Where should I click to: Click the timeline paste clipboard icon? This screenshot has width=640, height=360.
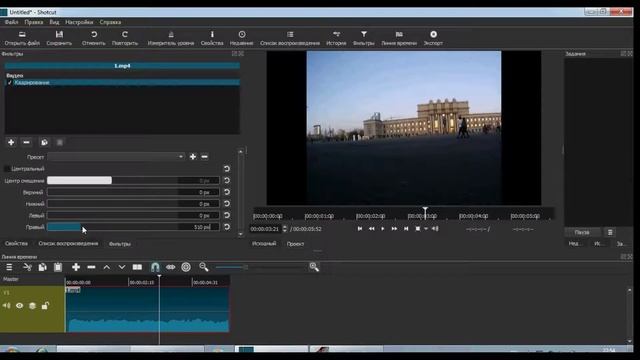(x=58, y=267)
